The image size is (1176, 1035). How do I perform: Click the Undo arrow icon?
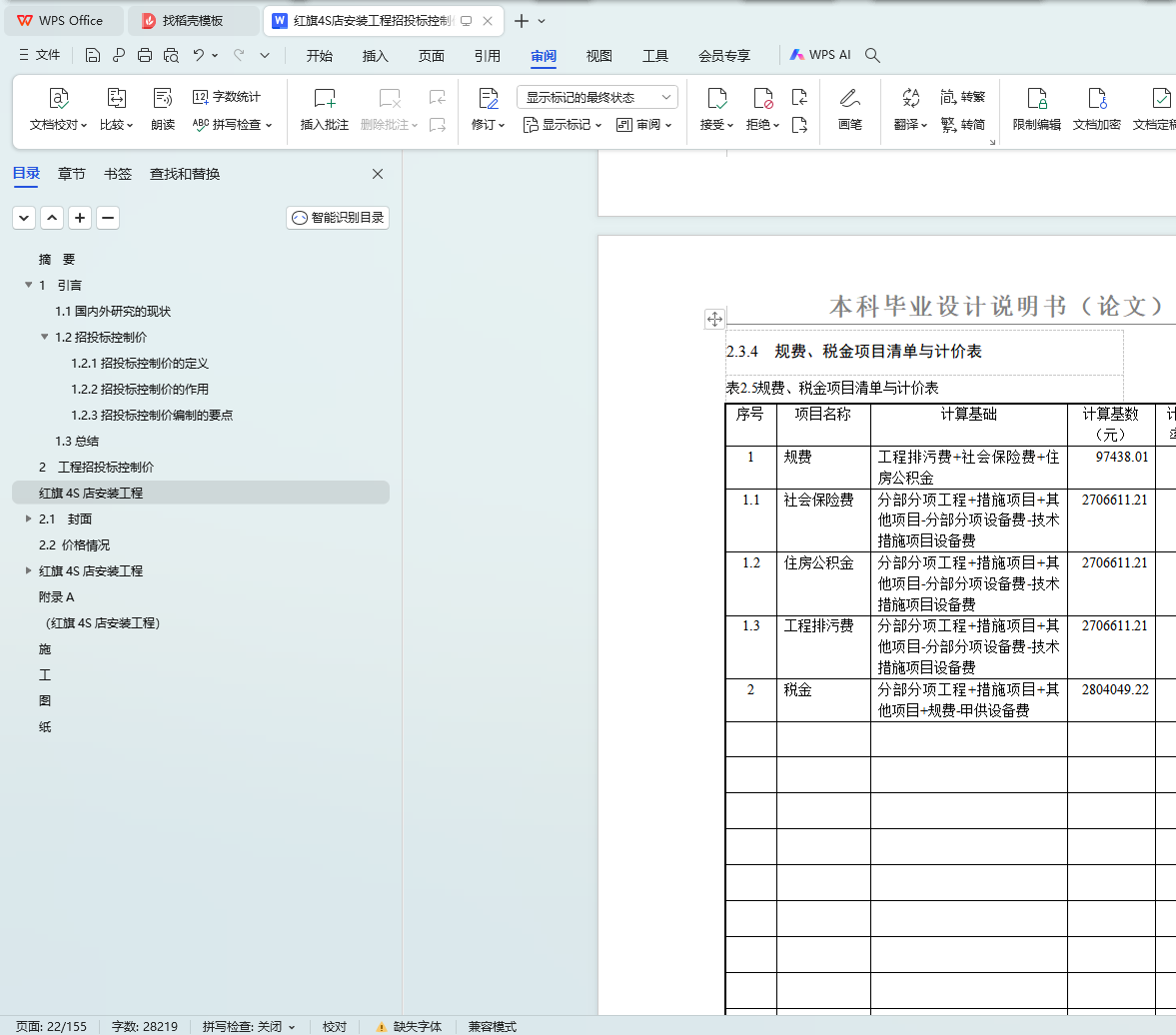click(x=198, y=55)
